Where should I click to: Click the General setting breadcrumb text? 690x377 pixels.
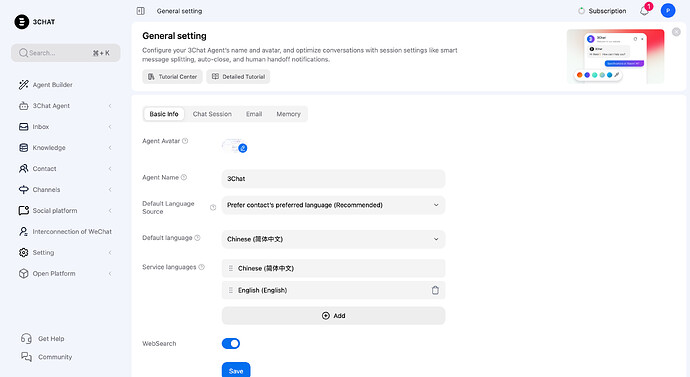click(180, 11)
